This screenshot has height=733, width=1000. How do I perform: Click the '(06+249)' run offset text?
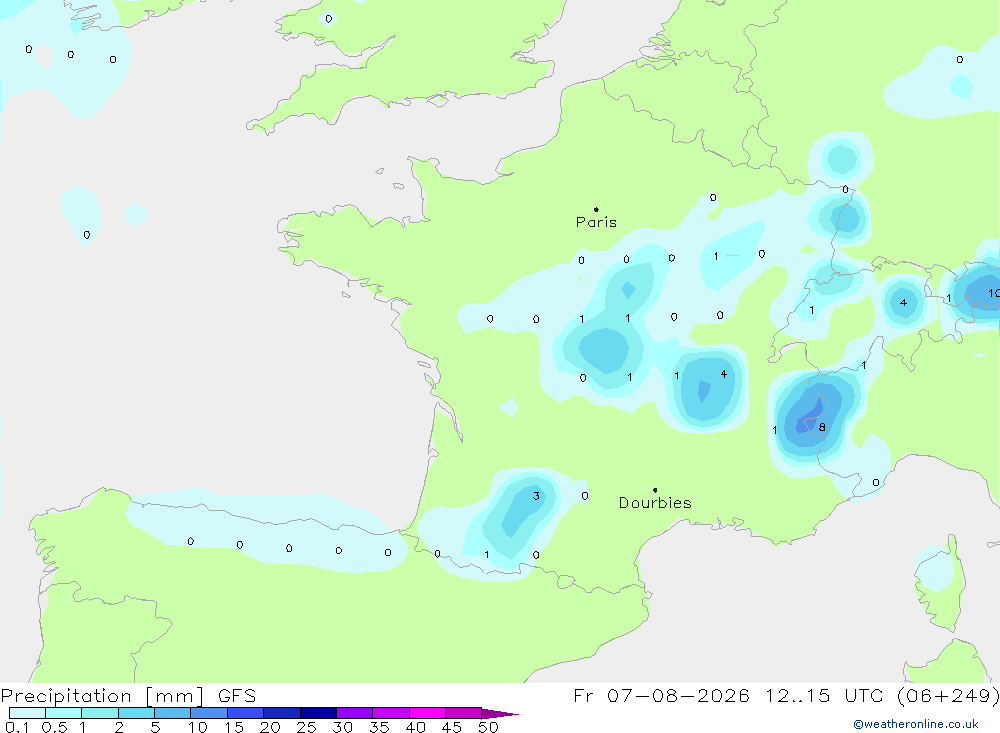(x=948, y=695)
